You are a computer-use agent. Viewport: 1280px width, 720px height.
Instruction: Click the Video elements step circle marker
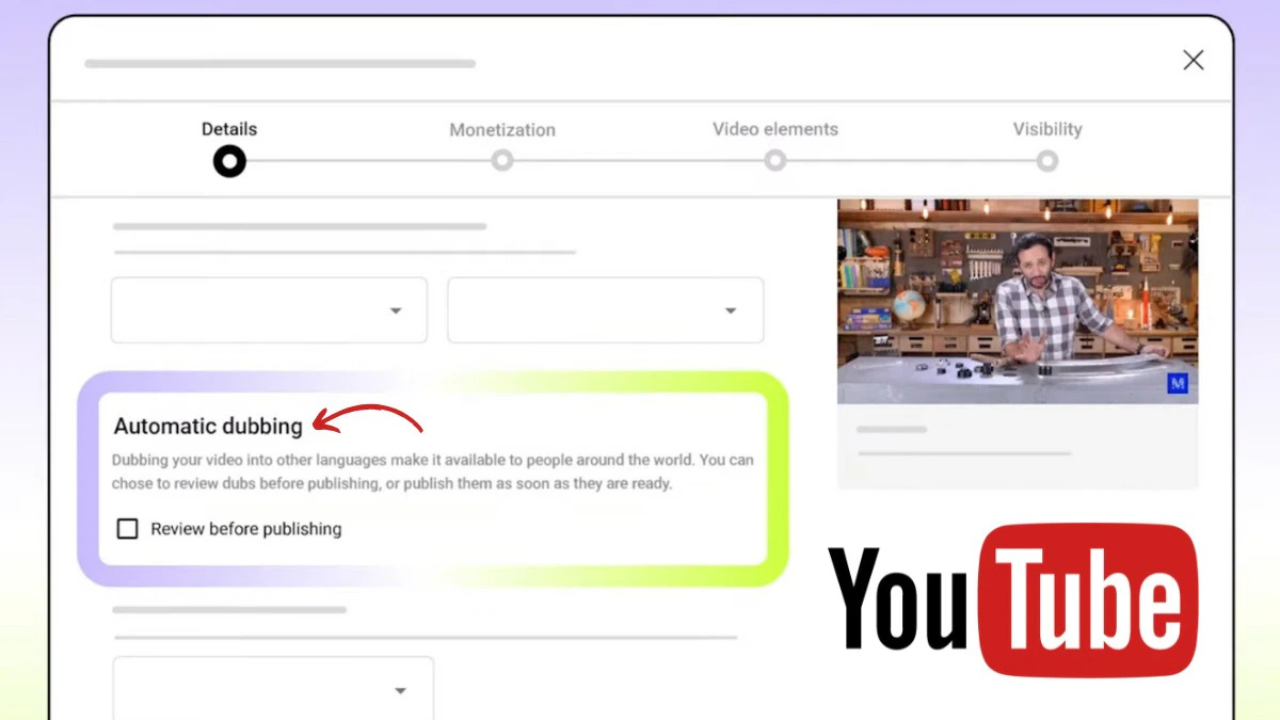point(775,161)
